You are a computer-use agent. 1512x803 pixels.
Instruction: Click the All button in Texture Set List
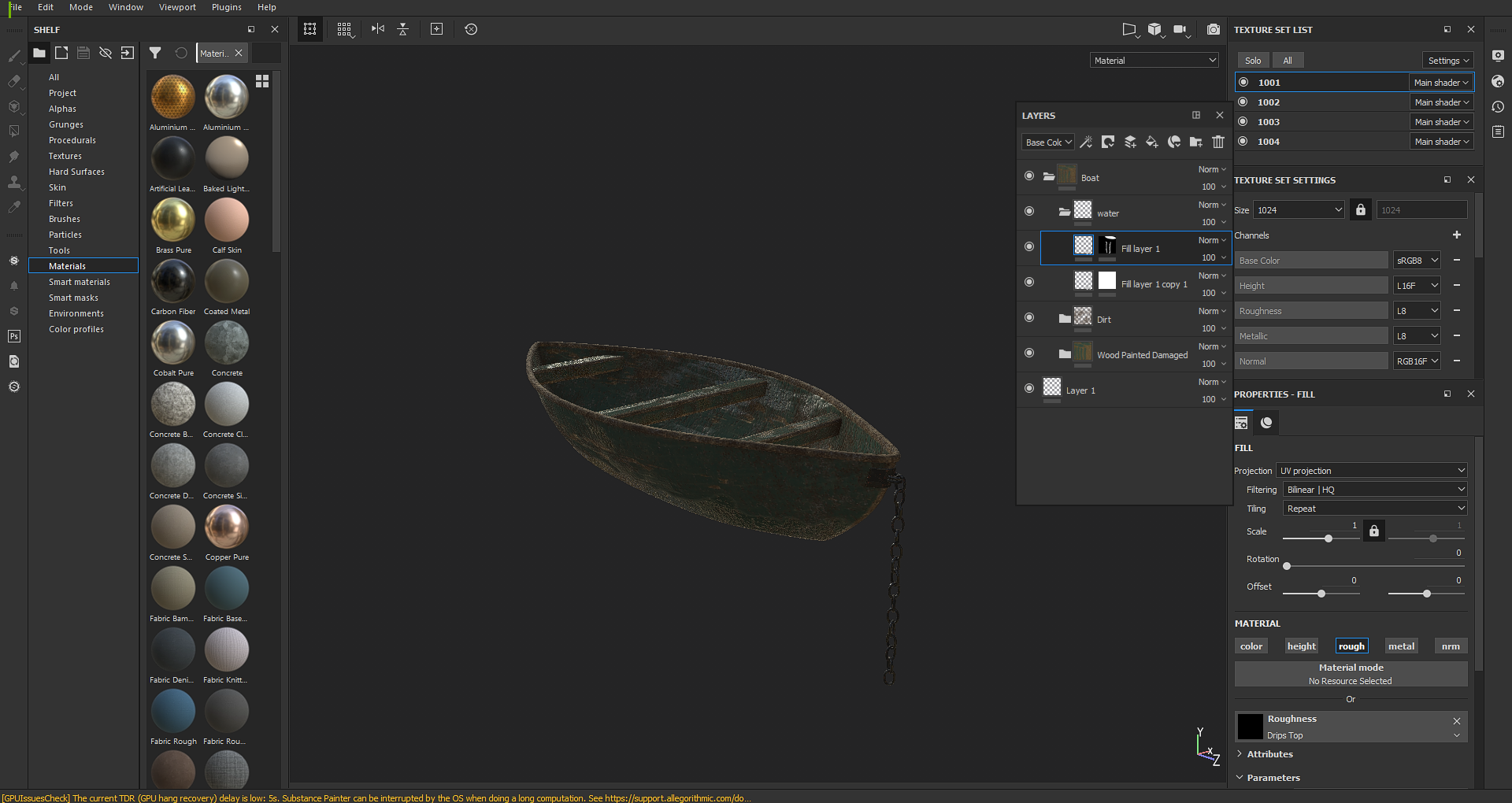pyautogui.click(x=1288, y=61)
